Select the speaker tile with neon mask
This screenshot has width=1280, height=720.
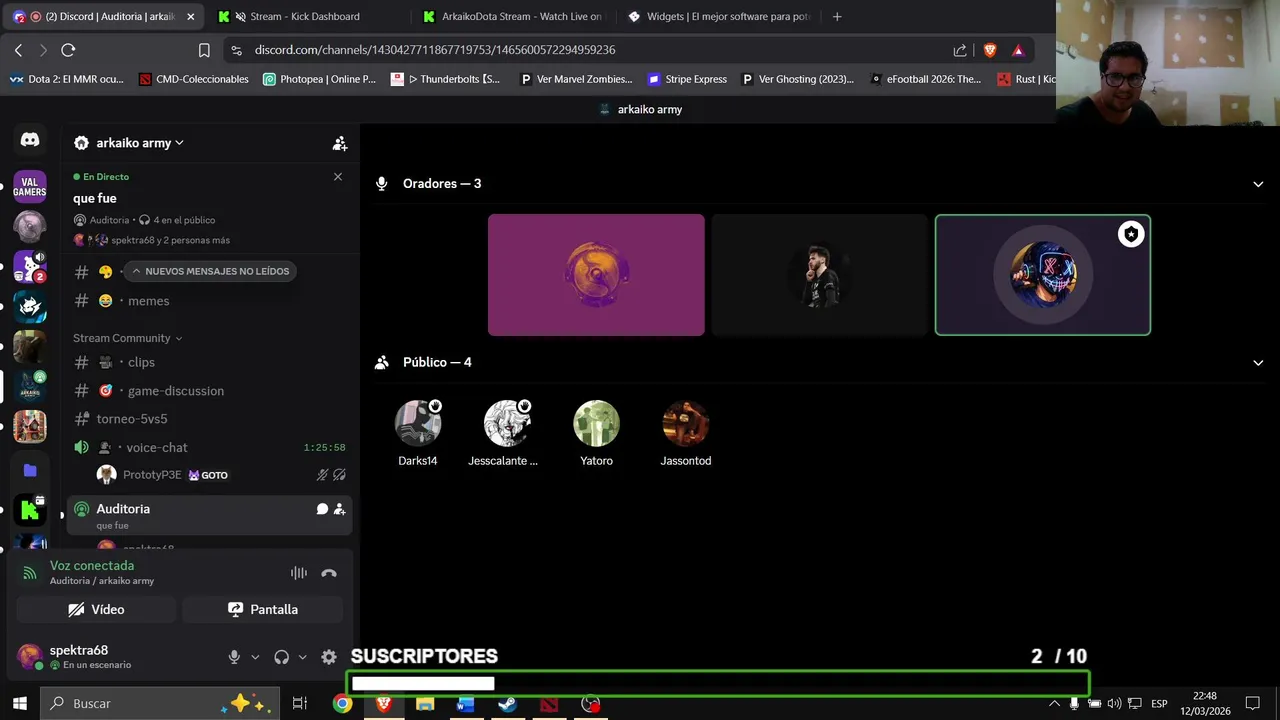pyautogui.click(x=1043, y=275)
